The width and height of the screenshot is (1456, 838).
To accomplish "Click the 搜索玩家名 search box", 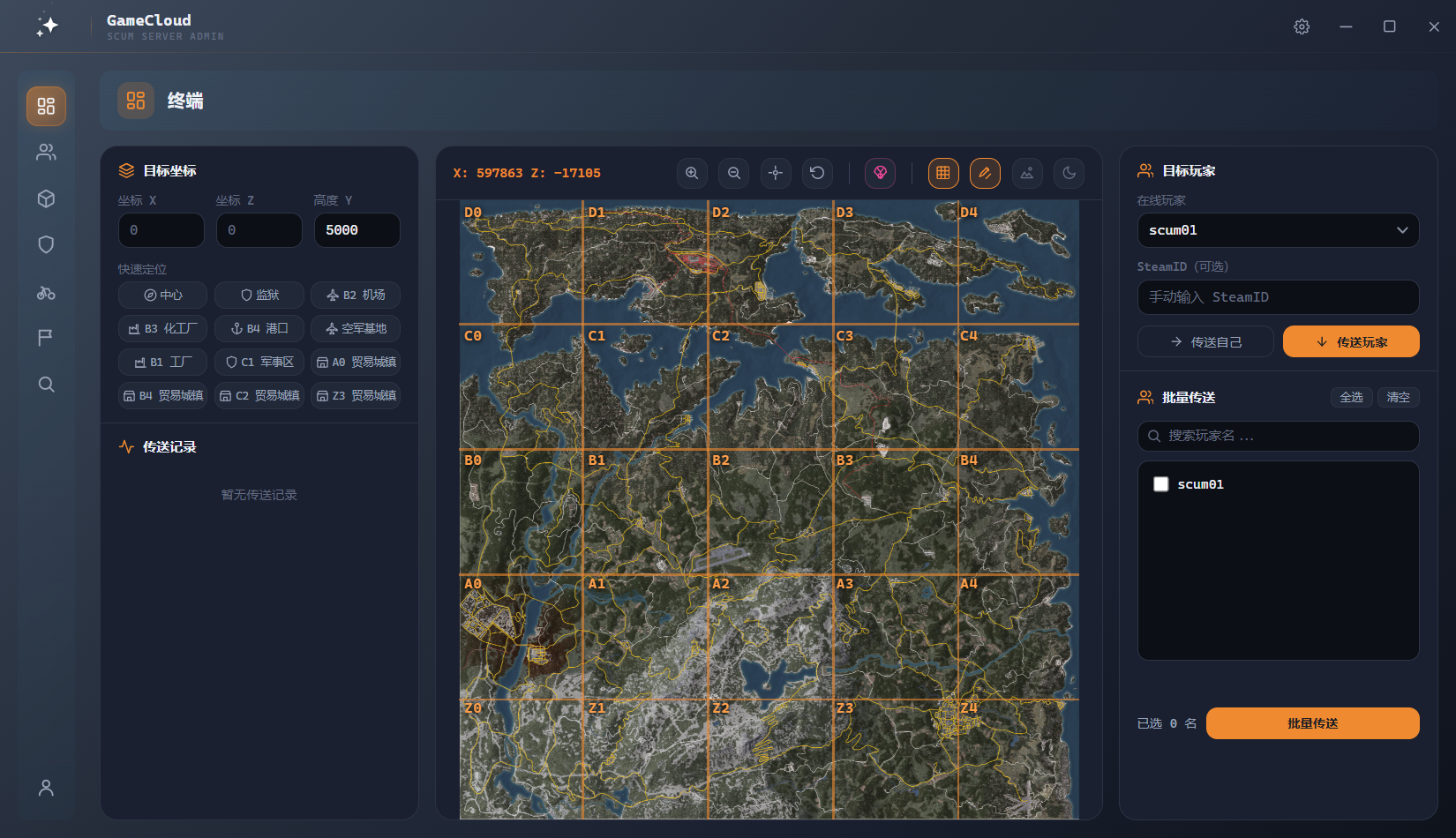I will [x=1278, y=436].
